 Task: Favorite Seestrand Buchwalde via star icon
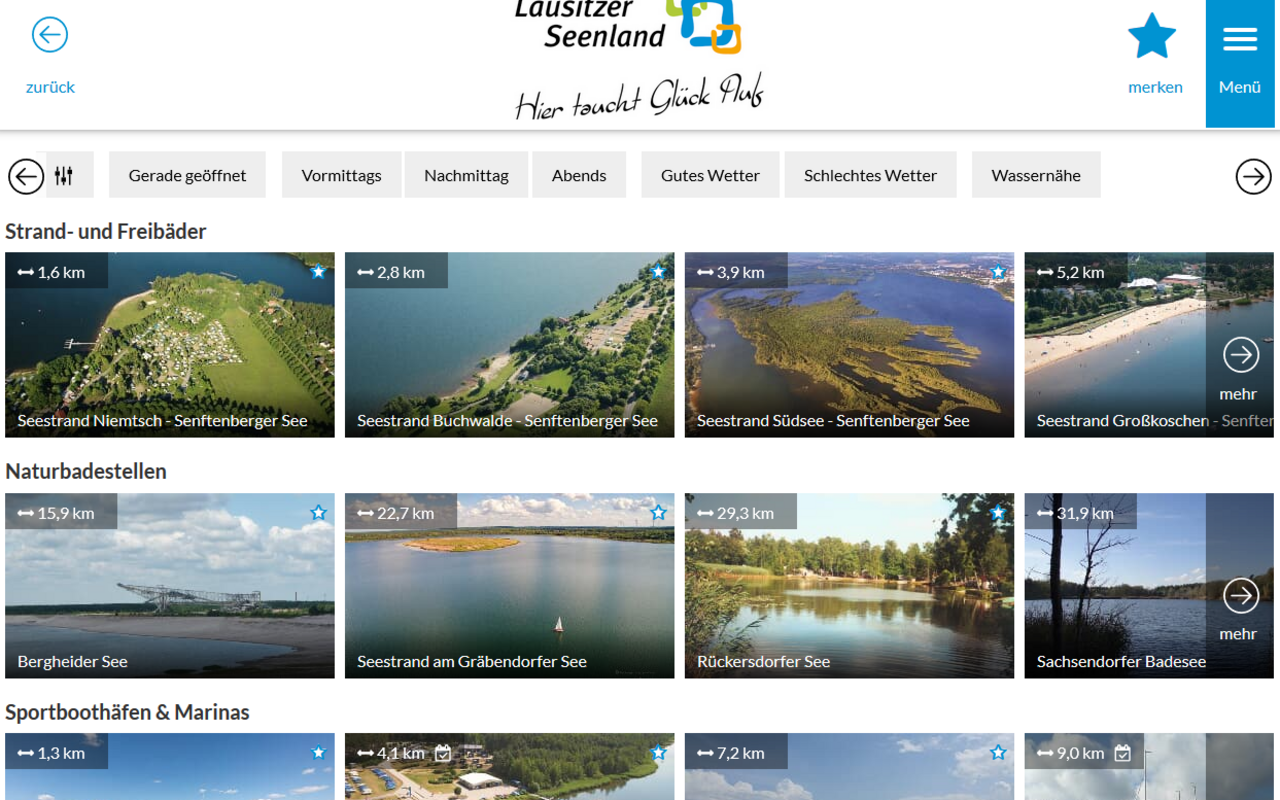[658, 272]
